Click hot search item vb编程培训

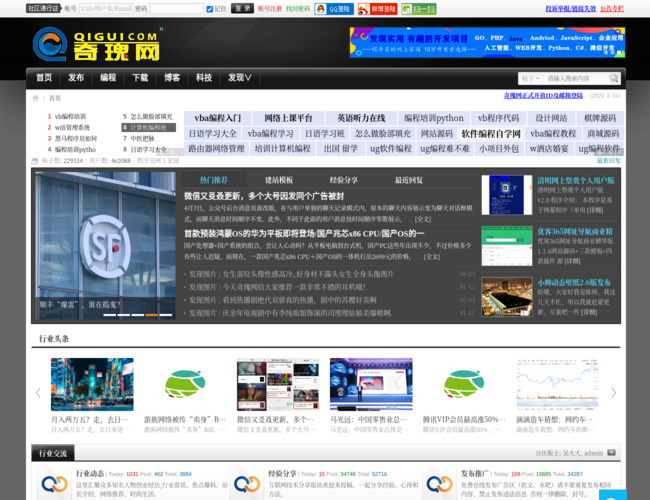pyautogui.click(x=70, y=117)
